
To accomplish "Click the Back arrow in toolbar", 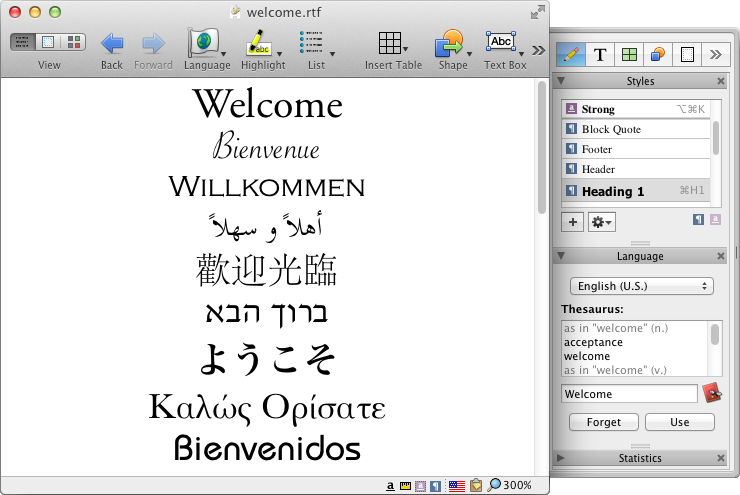I will click(112, 43).
